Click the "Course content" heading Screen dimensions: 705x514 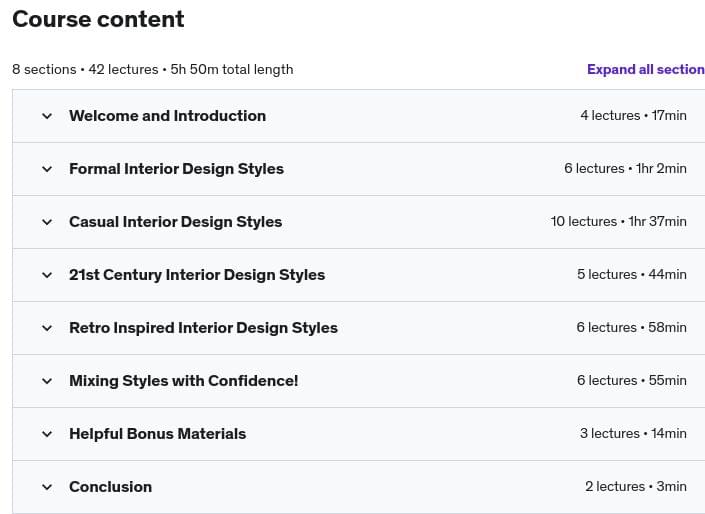[98, 19]
